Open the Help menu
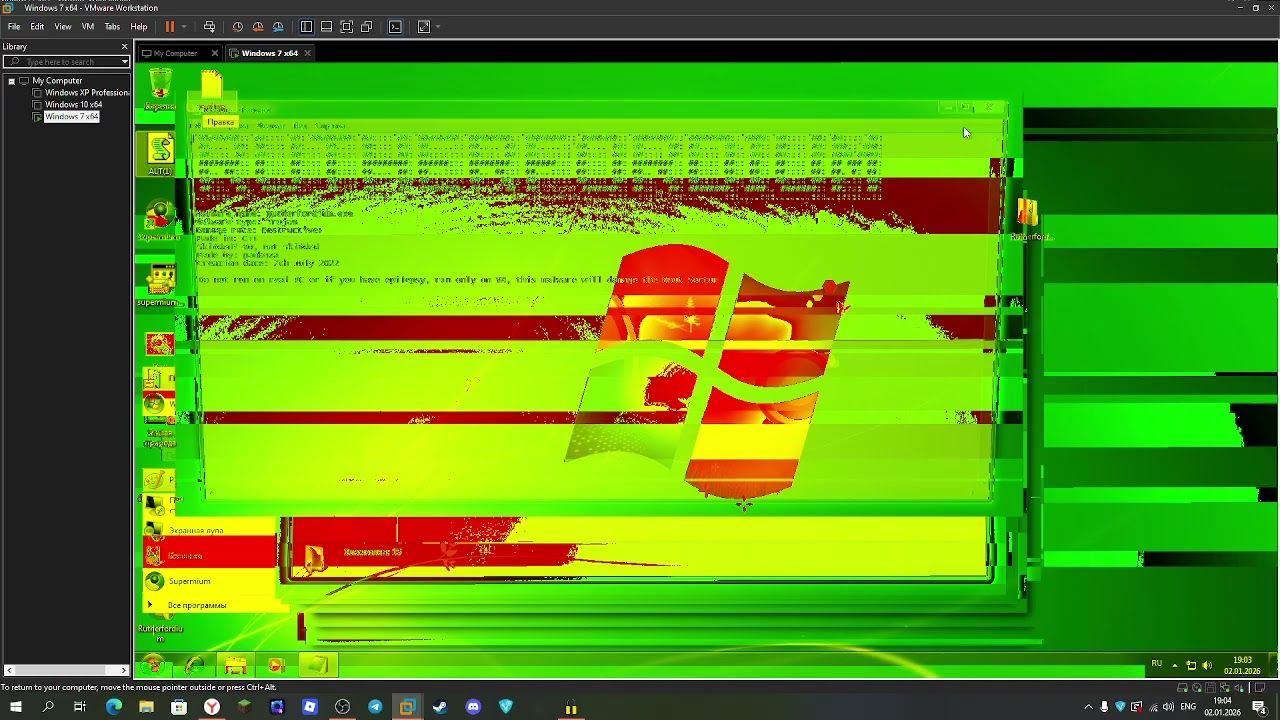The height and width of the screenshot is (720, 1280). (139, 27)
